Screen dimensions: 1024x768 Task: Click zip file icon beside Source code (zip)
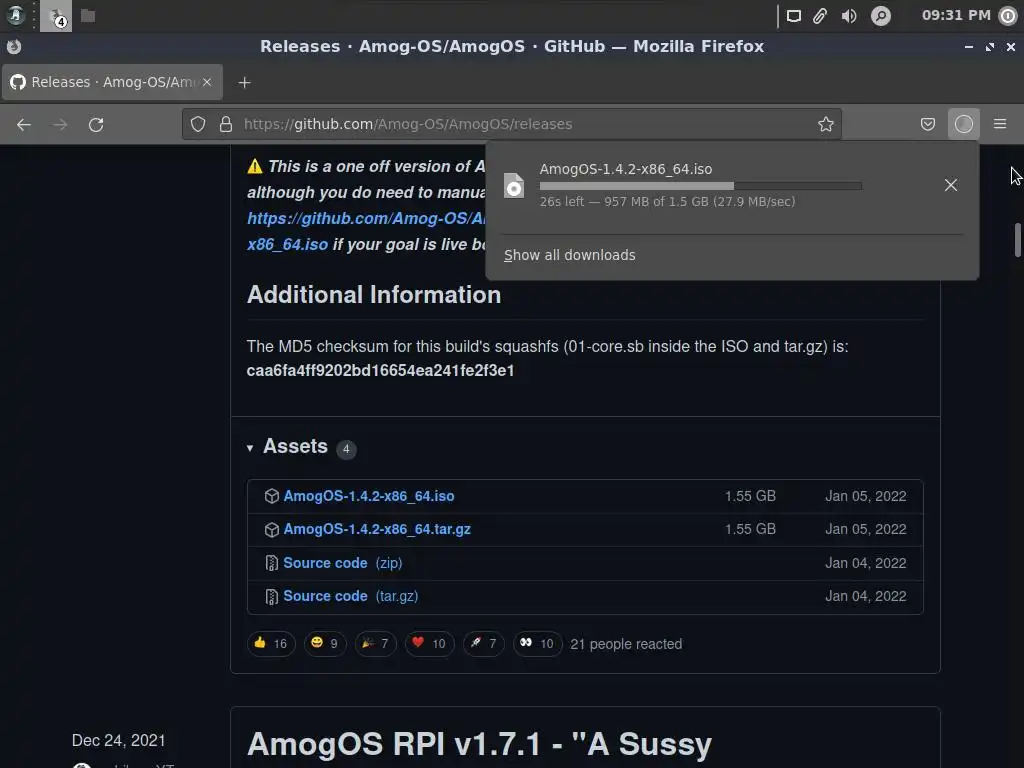pos(272,563)
